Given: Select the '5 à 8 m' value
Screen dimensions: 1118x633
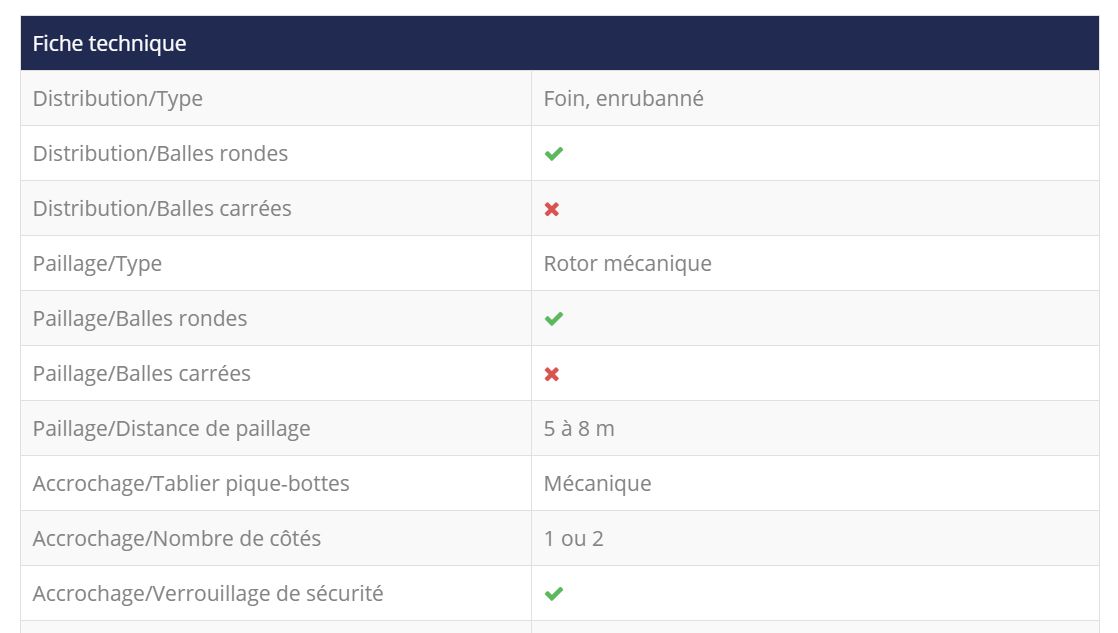Looking at the screenshot, I should (579, 429).
